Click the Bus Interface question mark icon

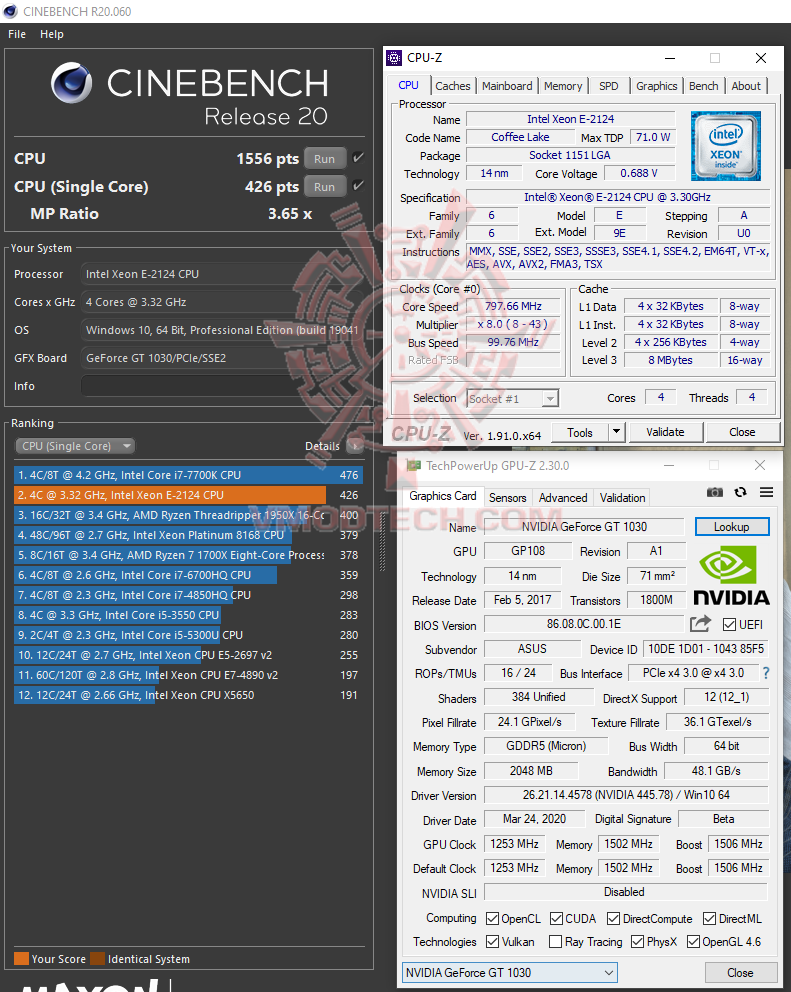(x=766, y=673)
